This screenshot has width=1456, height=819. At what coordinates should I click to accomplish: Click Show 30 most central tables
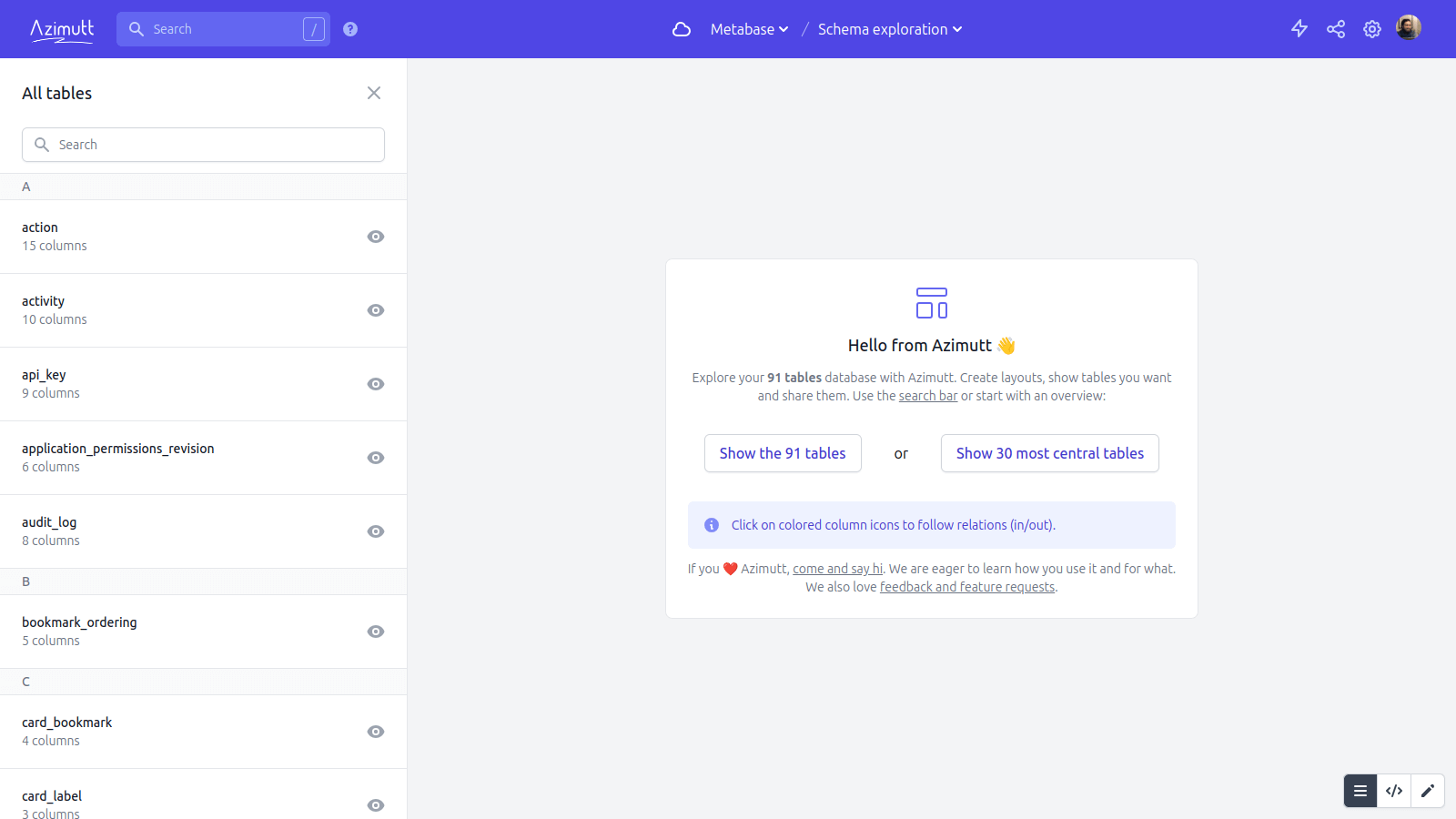point(1049,453)
